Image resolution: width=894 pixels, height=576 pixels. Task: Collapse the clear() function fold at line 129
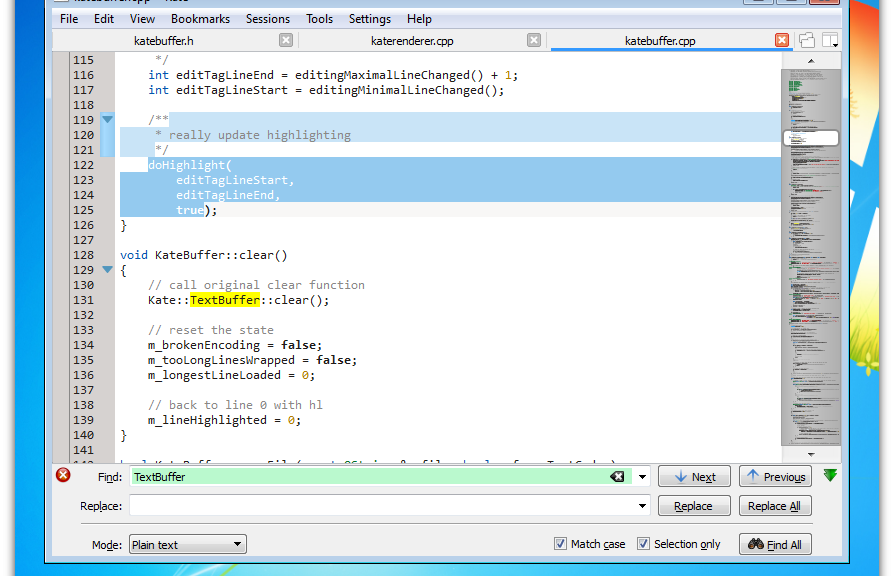[108, 270]
